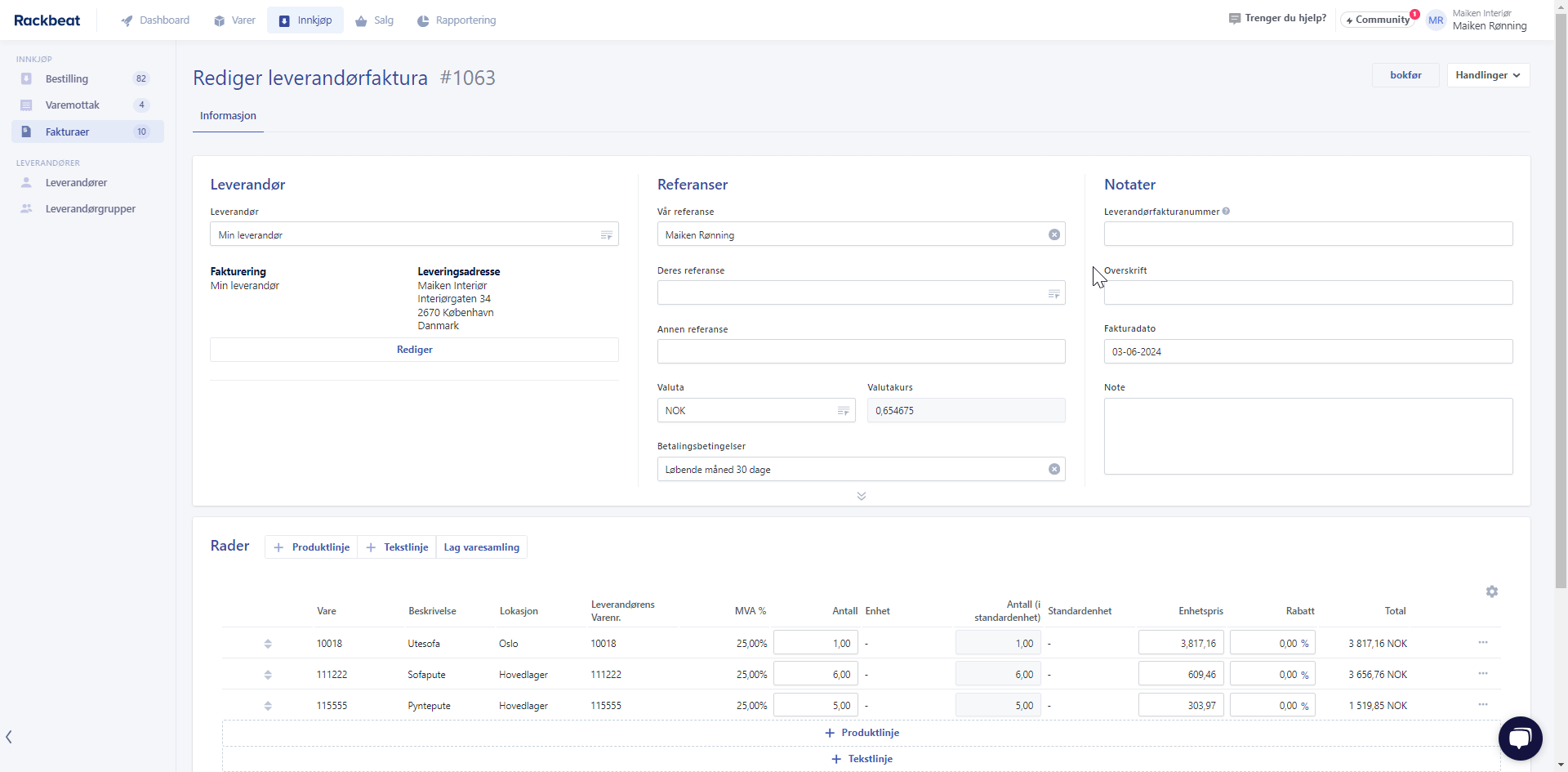Viewport: 1568px width, 772px height.
Task: Click Lag varesamling button
Action: click(x=482, y=547)
